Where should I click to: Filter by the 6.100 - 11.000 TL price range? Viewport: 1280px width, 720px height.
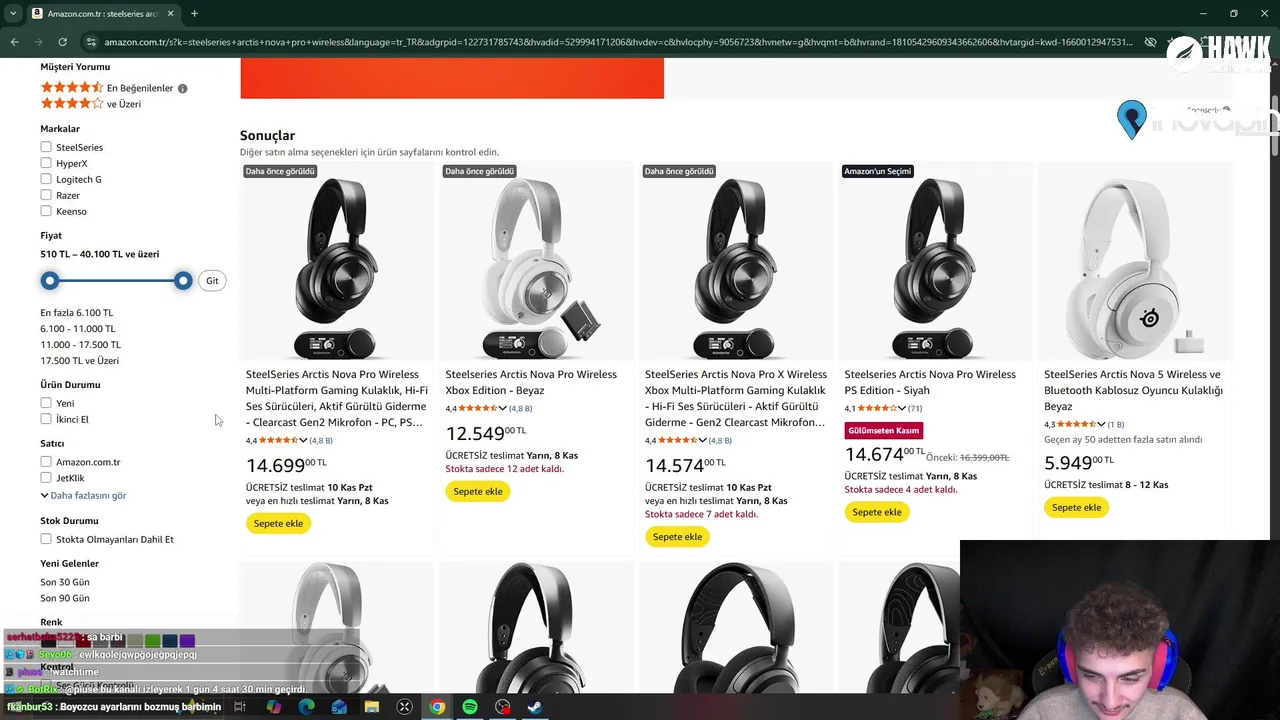click(x=78, y=328)
